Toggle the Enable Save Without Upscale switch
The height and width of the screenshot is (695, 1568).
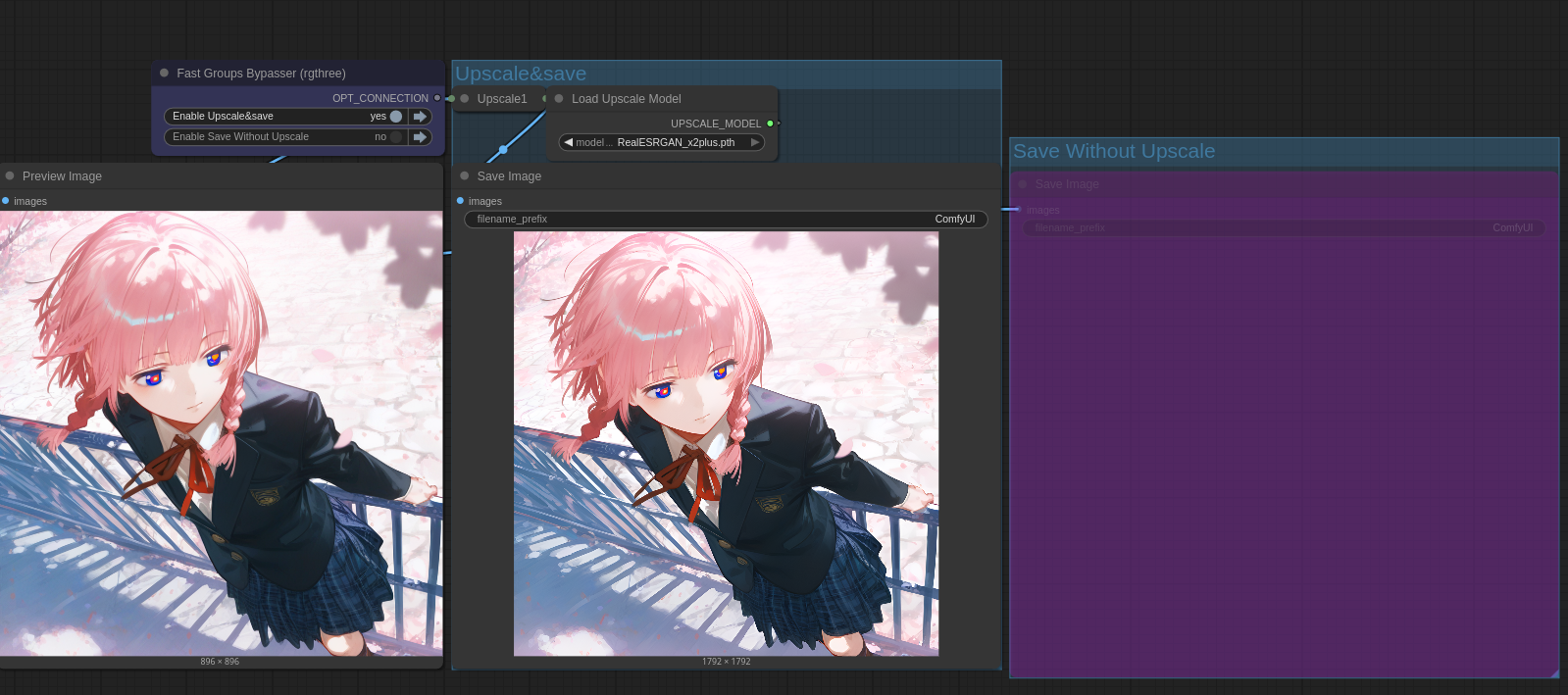tap(396, 137)
